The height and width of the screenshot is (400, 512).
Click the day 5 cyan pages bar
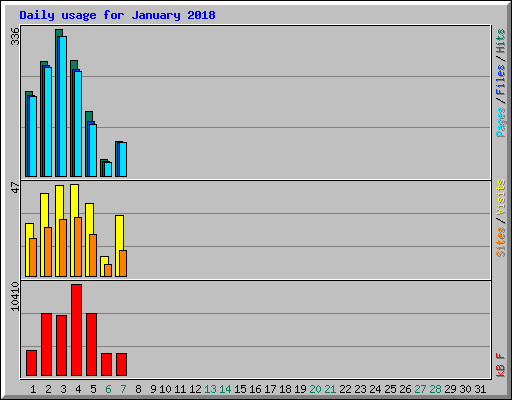click(93, 150)
